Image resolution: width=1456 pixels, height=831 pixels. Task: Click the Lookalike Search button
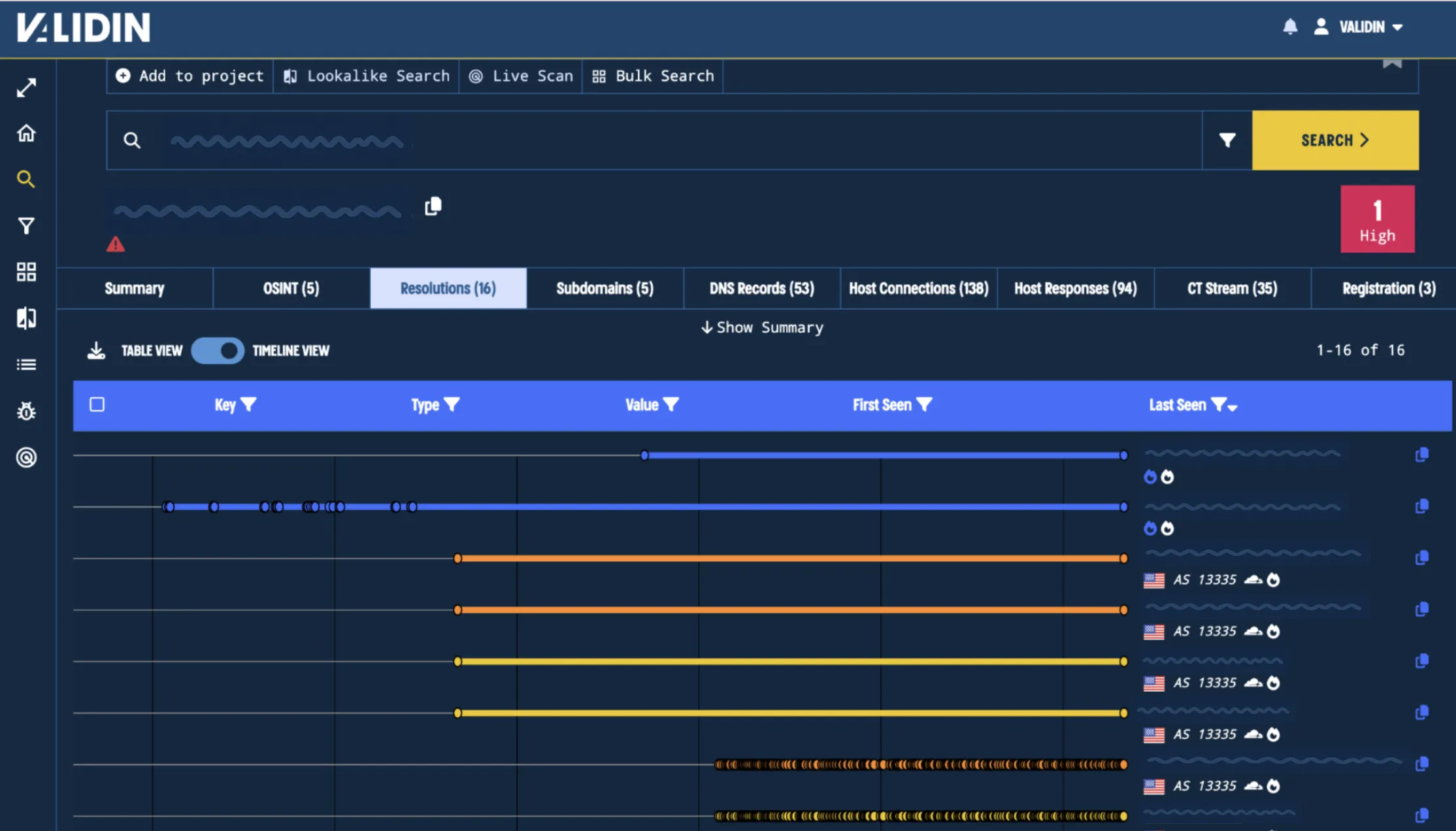tap(367, 76)
